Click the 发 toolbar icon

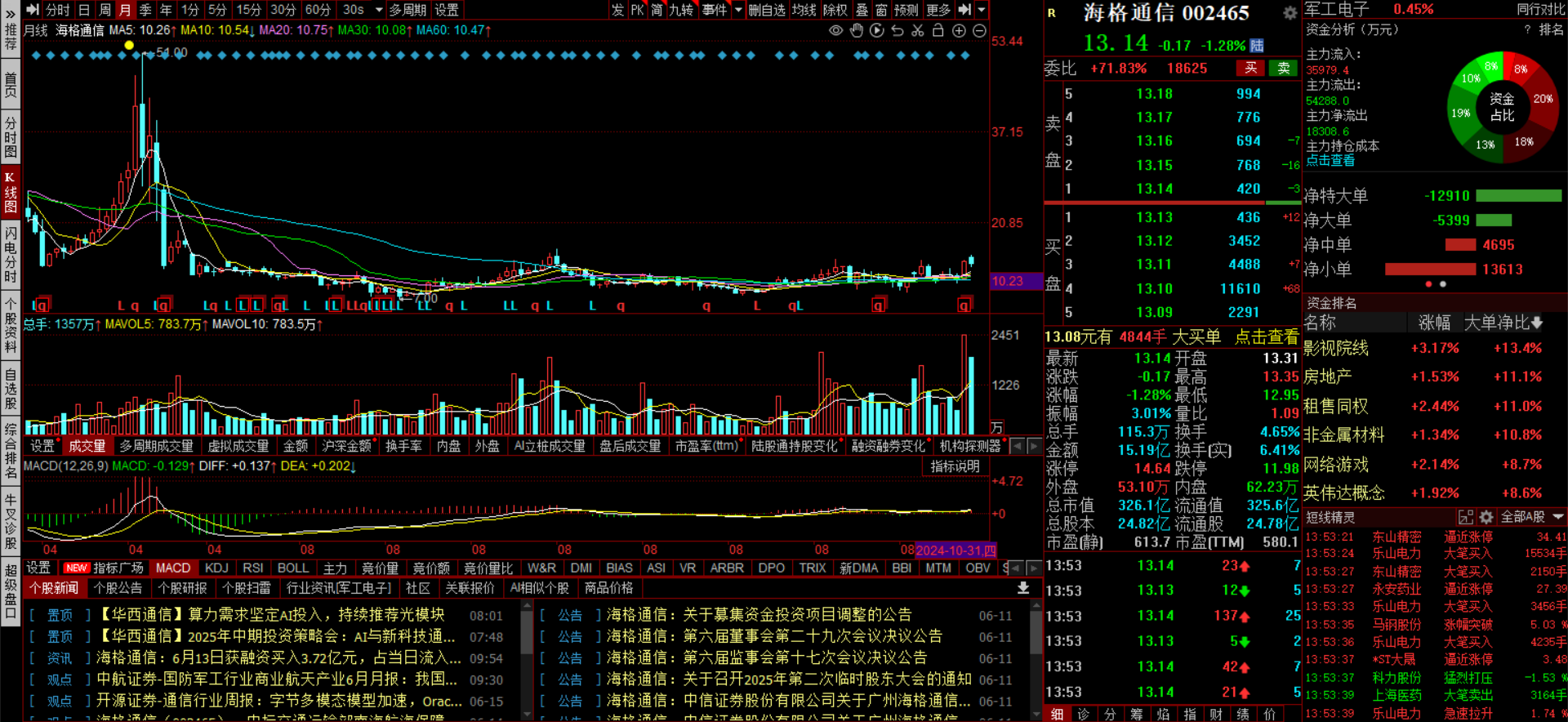(617, 10)
